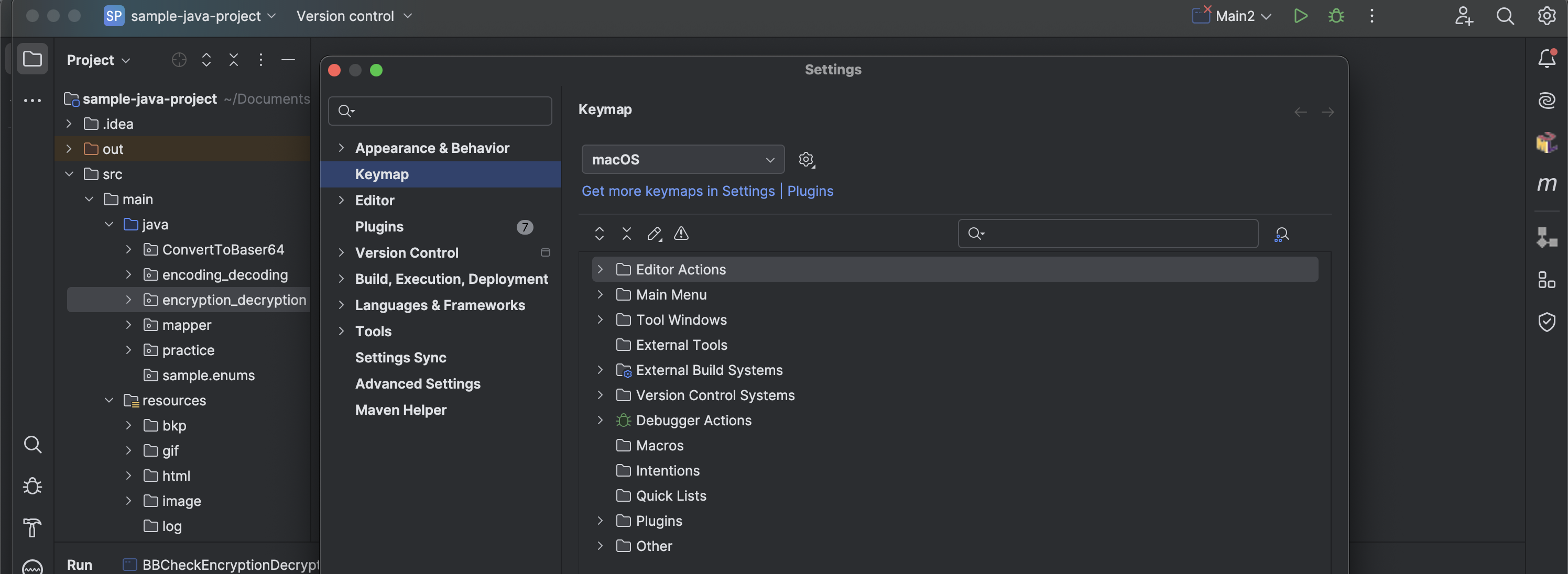Open the Notifications bell icon
1568x574 pixels.
pos(1547,58)
